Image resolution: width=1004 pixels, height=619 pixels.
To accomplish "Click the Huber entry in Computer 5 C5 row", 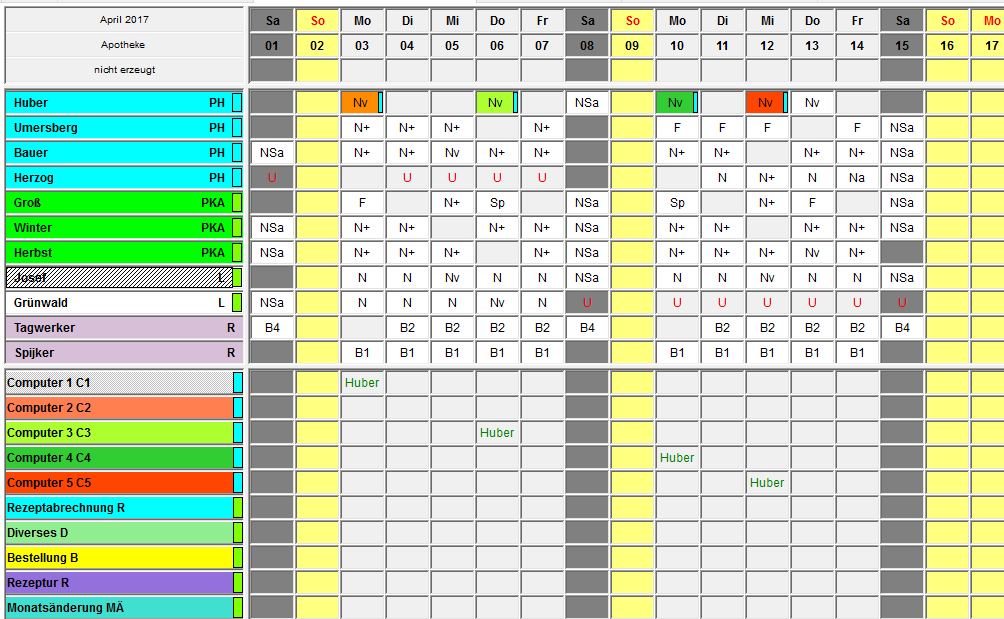I will pyautogui.click(x=767, y=483).
